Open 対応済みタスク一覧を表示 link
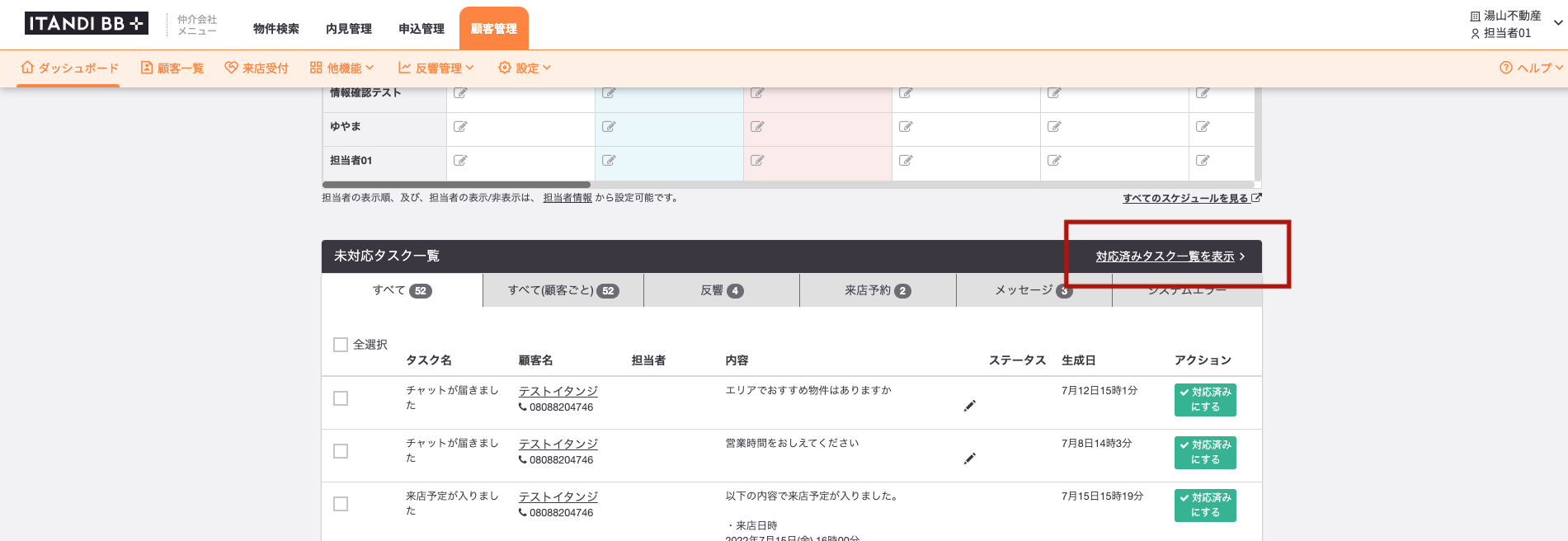Screen dimensions: 1568x541 pos(1170,256)
